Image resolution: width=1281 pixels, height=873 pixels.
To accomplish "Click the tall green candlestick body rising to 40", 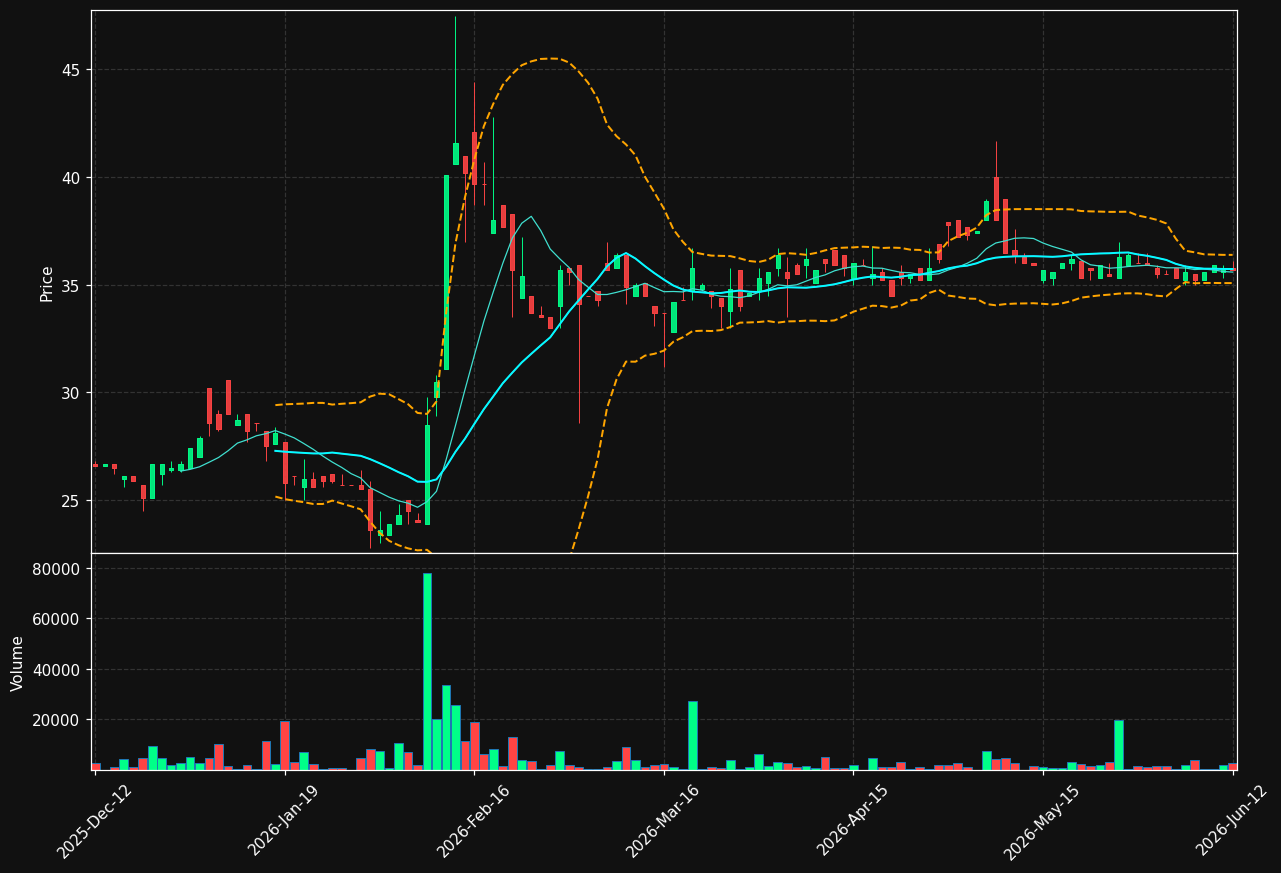I will click(446, 273).
